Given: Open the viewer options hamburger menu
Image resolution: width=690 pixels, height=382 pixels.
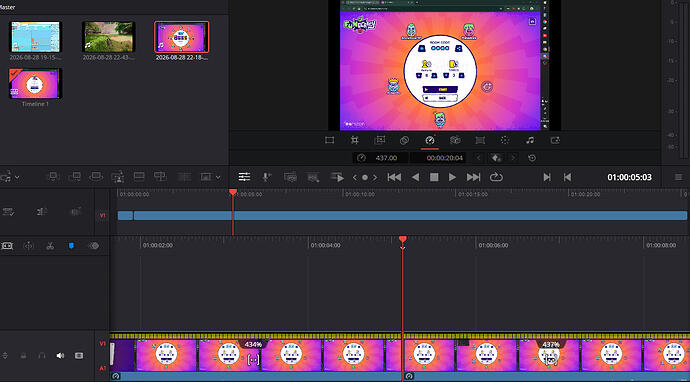Looking at the screenshot, I should click(x=678, y=177).
